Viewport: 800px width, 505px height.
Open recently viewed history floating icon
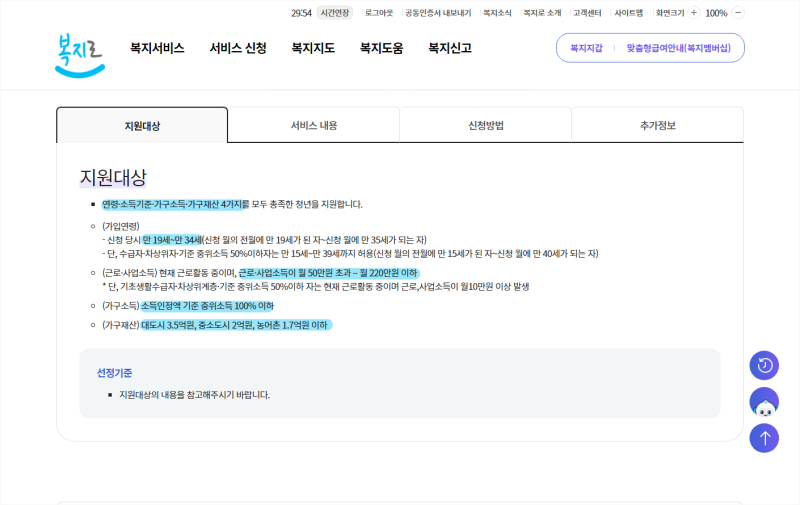coord(764,365)
